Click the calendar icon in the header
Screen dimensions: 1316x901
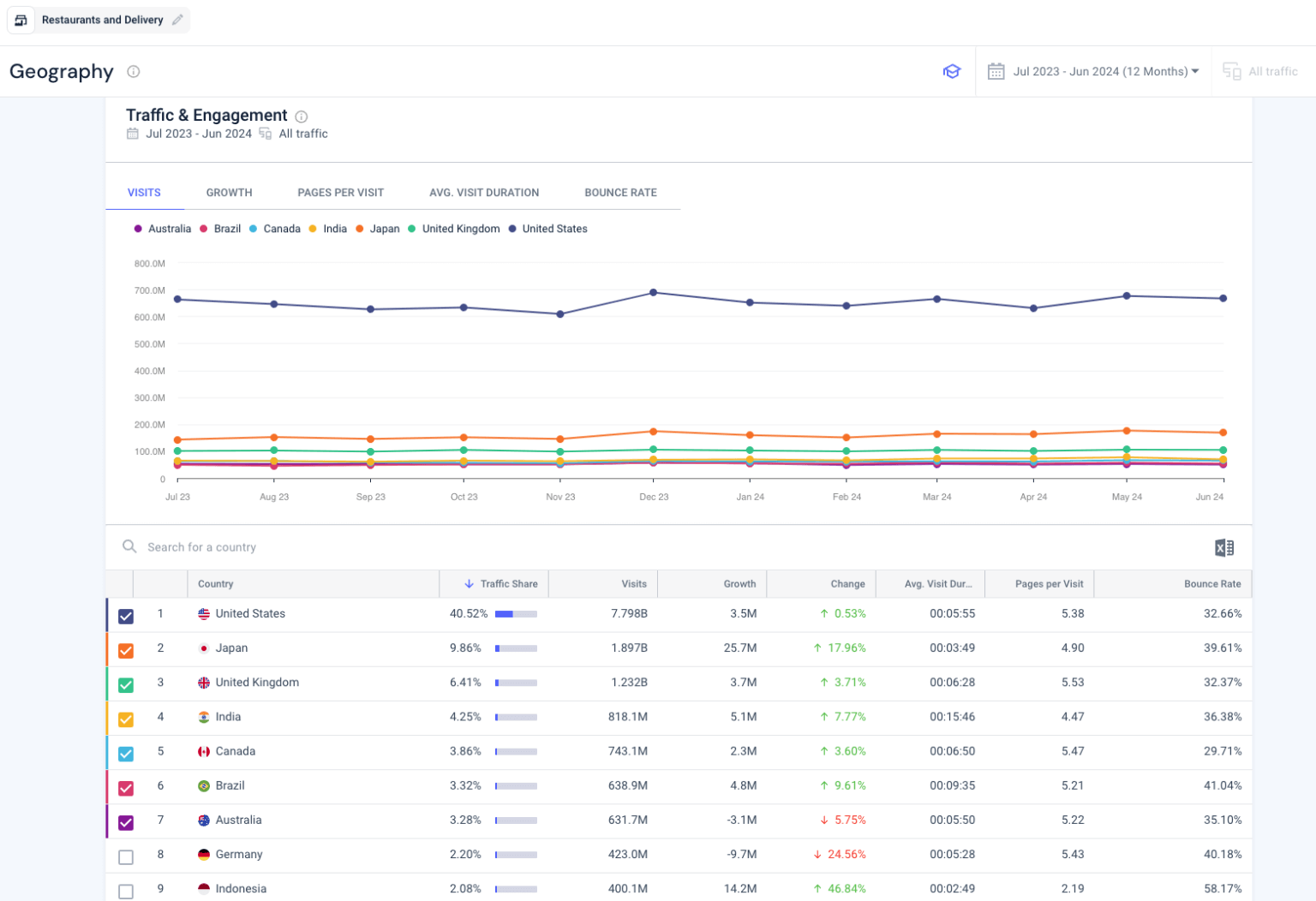pos(996,72)
